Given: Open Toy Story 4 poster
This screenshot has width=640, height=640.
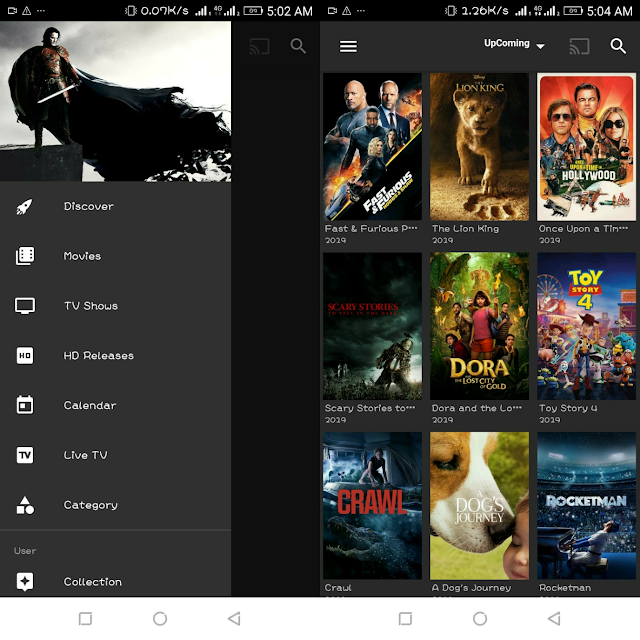Looking at the screenshot, I should pyautogui.click(x=587, y=326).
